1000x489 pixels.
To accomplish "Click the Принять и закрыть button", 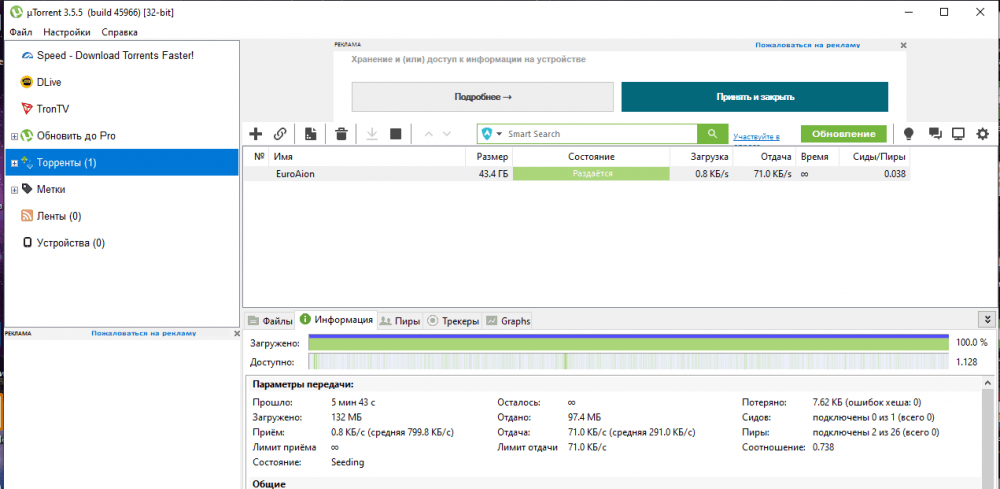I will [754, 97].
